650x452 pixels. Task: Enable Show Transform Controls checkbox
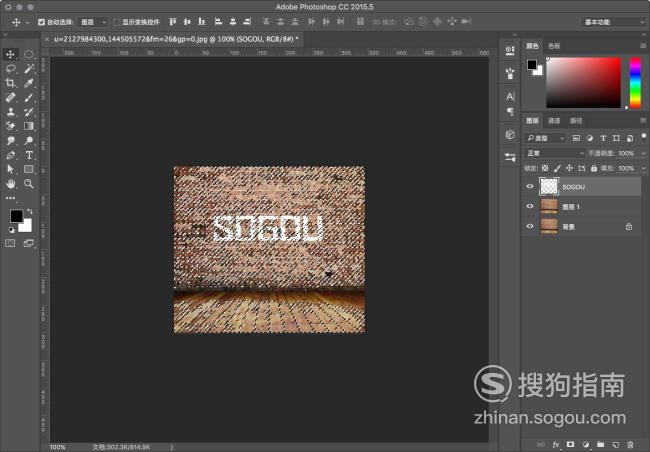pos(116,22)
